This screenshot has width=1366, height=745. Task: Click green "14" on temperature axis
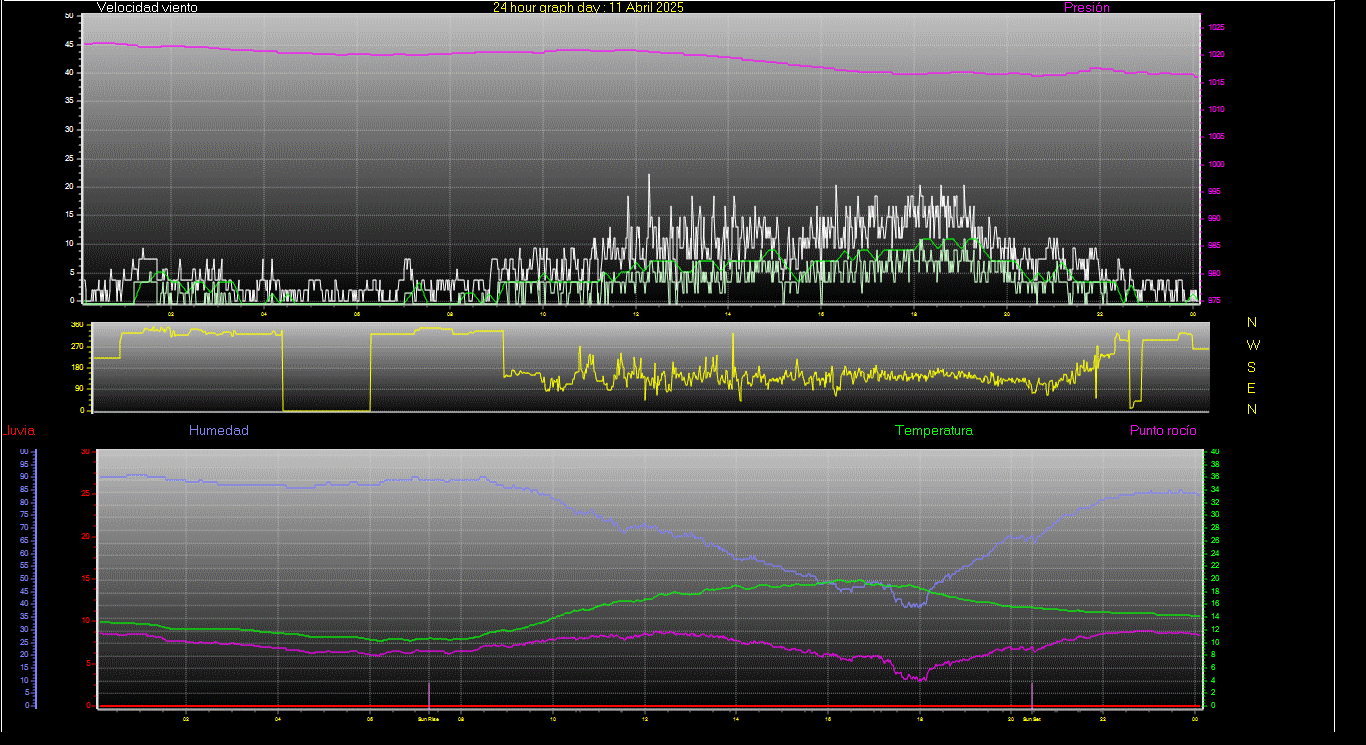(1215, 616)
